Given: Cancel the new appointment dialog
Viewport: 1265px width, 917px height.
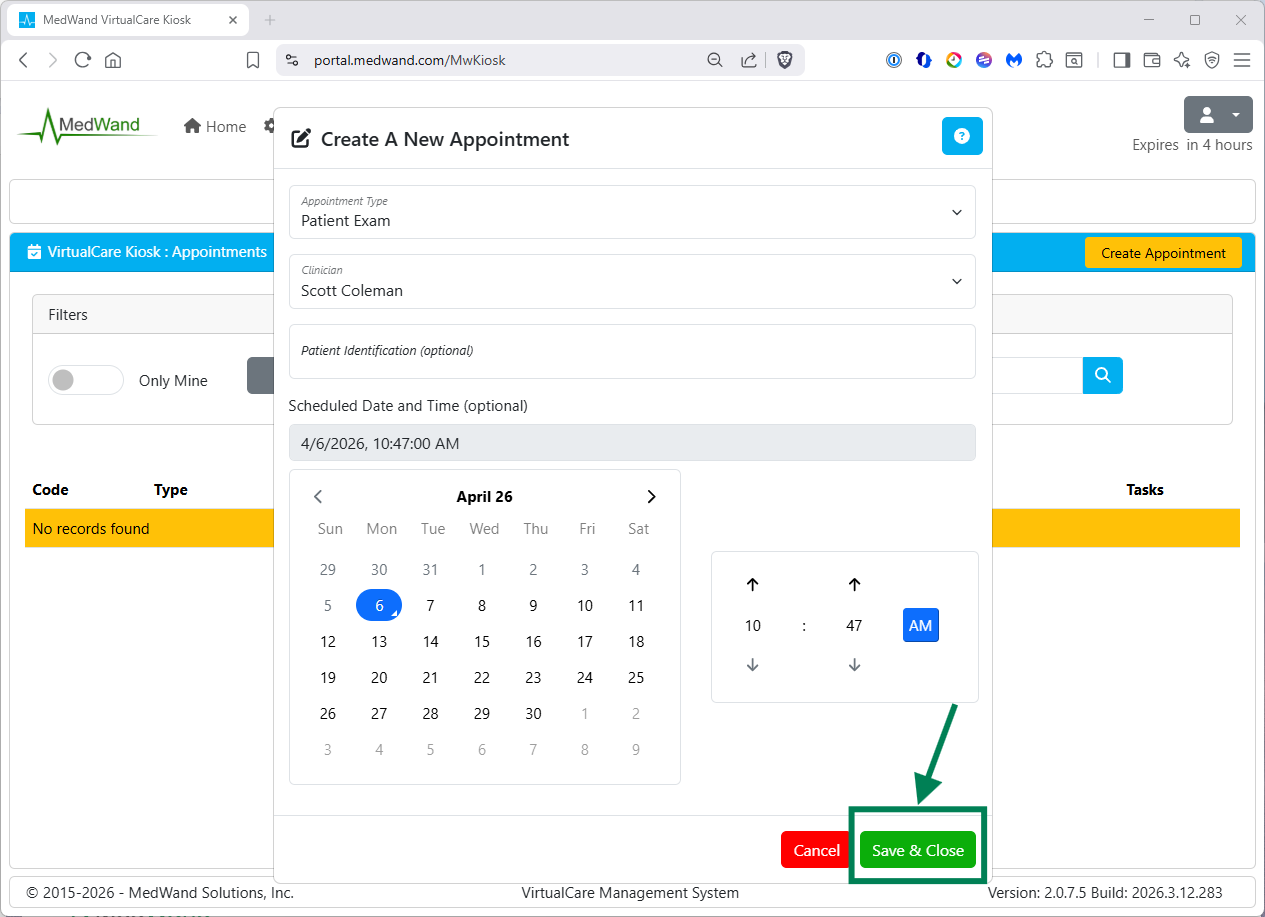Looking at the screenshot, I should tap(816, 850).
